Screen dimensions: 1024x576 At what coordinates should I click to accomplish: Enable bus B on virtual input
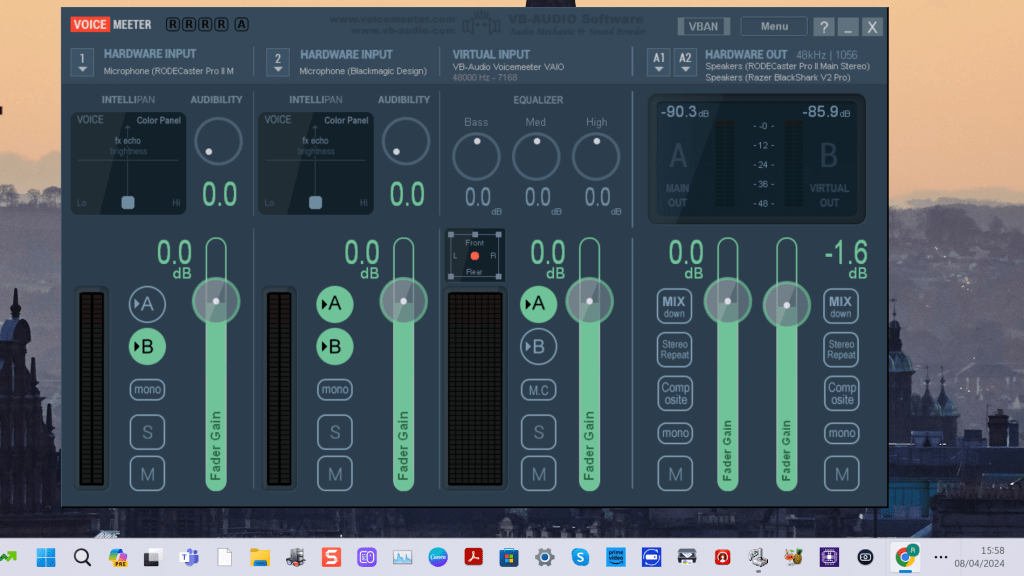point(538,346)
